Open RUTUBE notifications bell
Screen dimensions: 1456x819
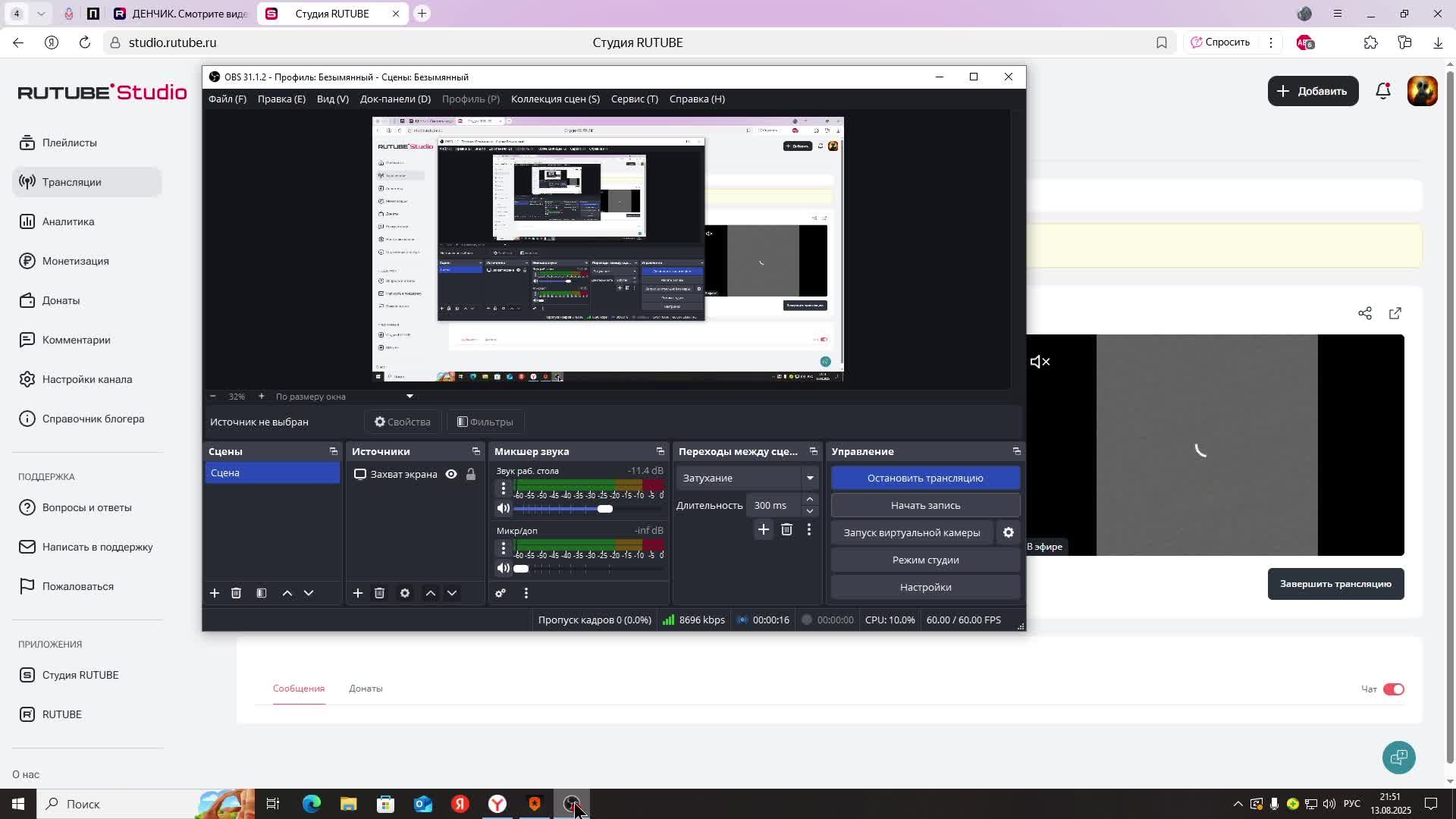(1383, 91)
